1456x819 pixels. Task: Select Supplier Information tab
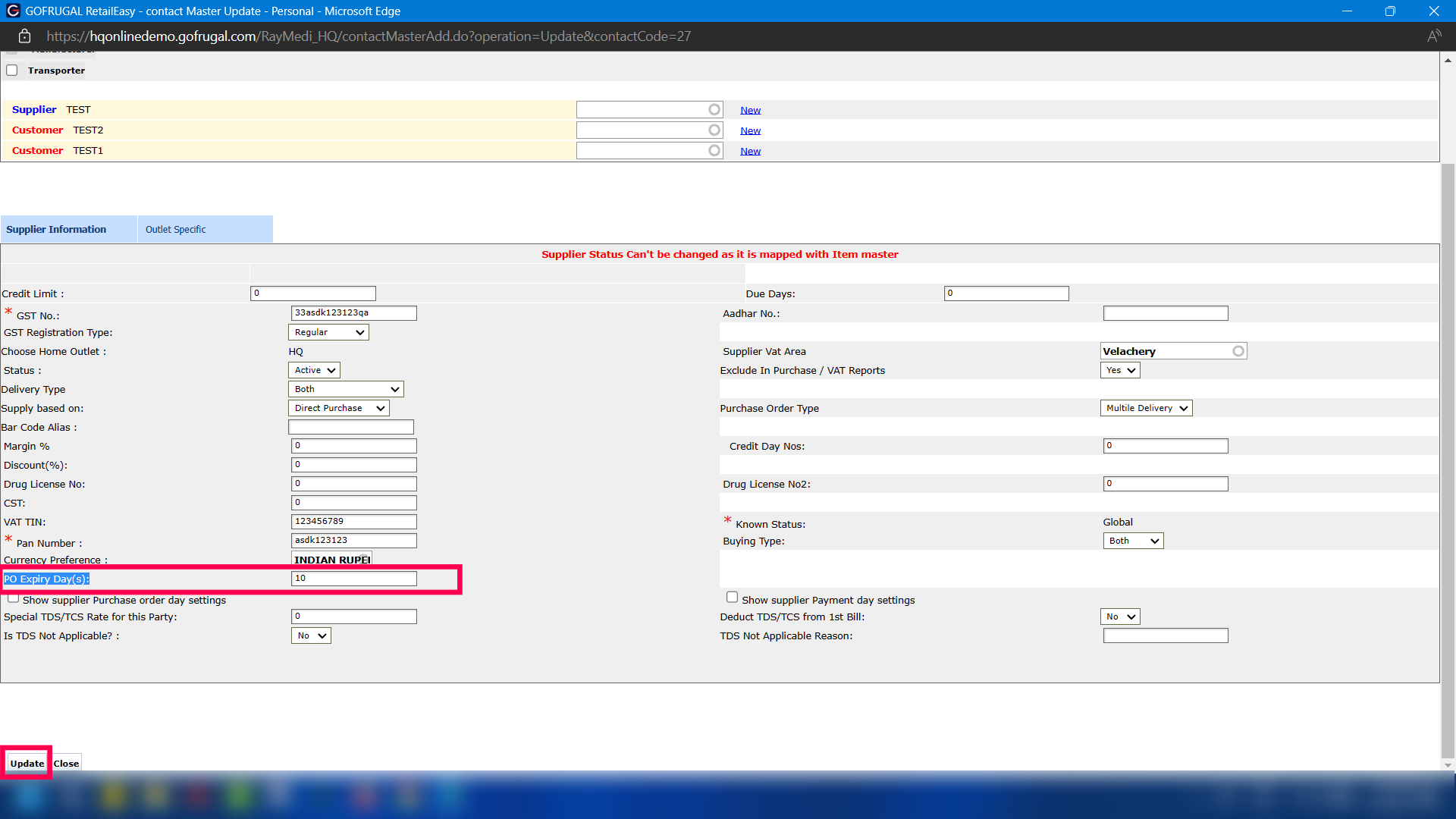[56, 230]
